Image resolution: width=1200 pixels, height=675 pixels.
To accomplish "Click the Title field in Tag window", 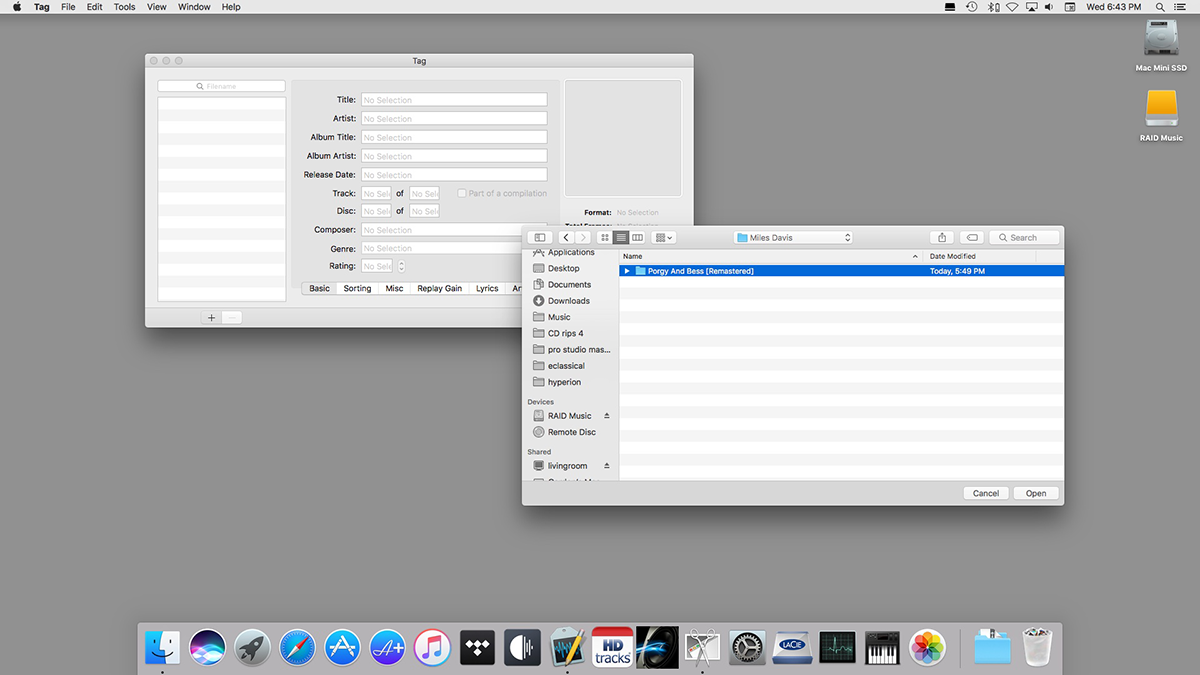I will point(454,100).
